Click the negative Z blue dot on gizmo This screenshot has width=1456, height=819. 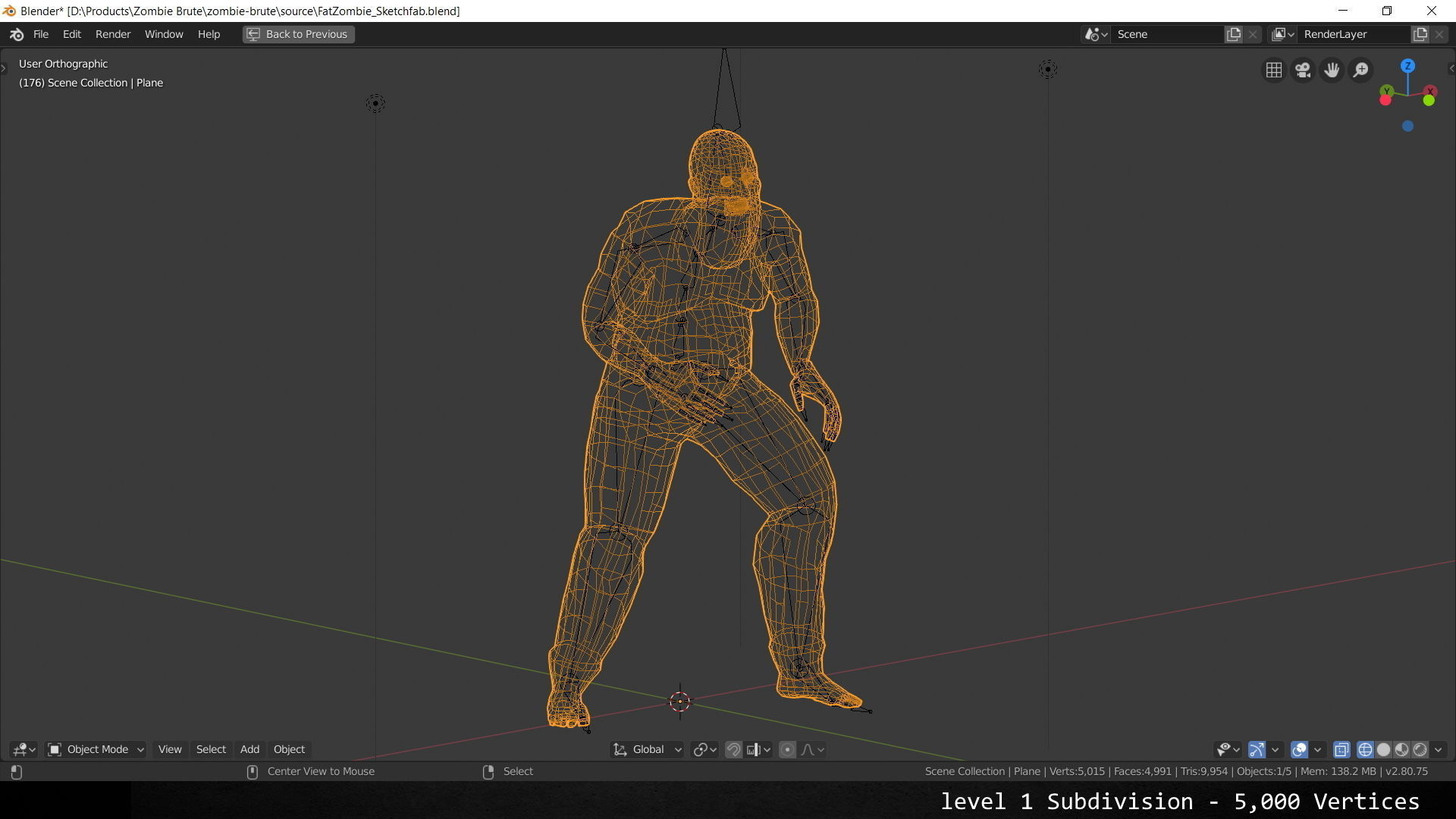(1407, 127)
